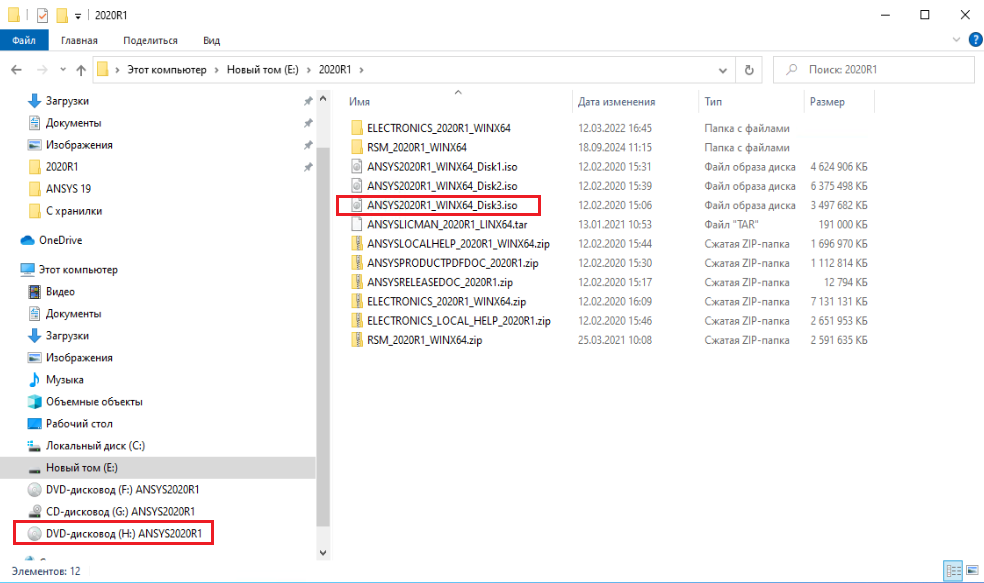Select the RSM_2020R1_WINX64 folder icon
This screenshot has width=984, height=583.
pyautogui.click(x=356, y=147)
